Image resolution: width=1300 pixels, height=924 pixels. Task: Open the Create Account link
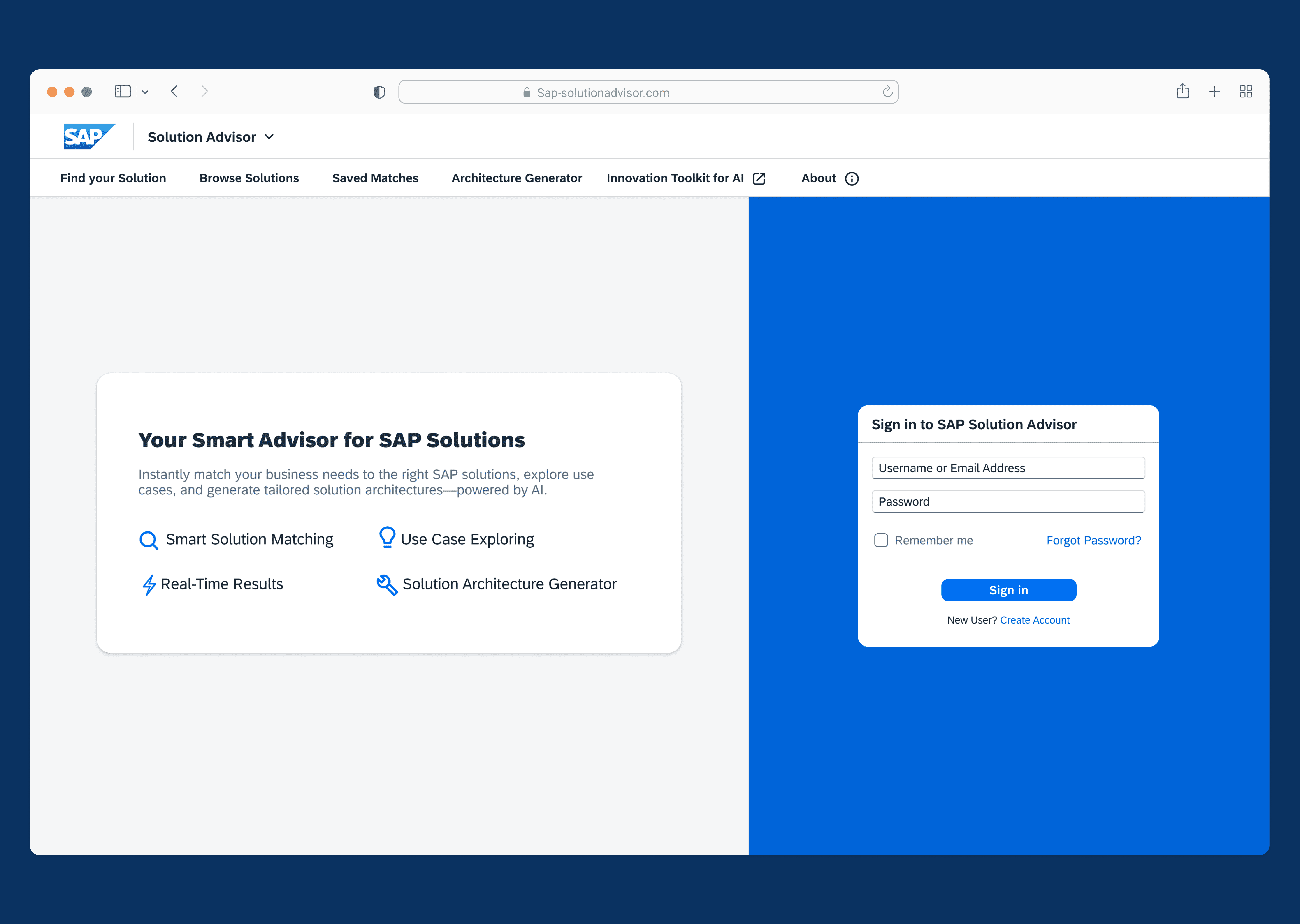click(1035, 620)
